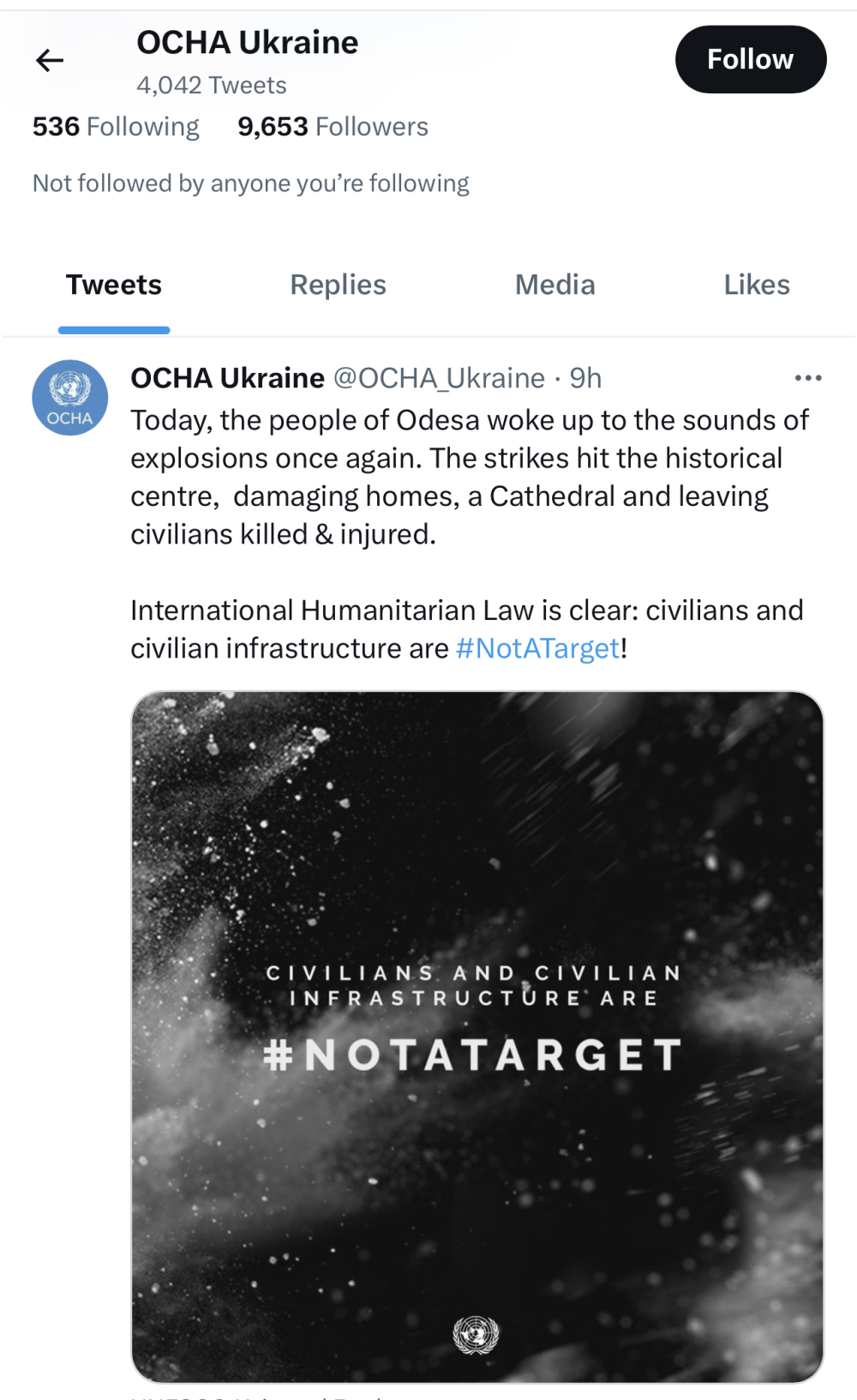View the 9,653 Followers list

pyautogui.click(x=333, y=127)
